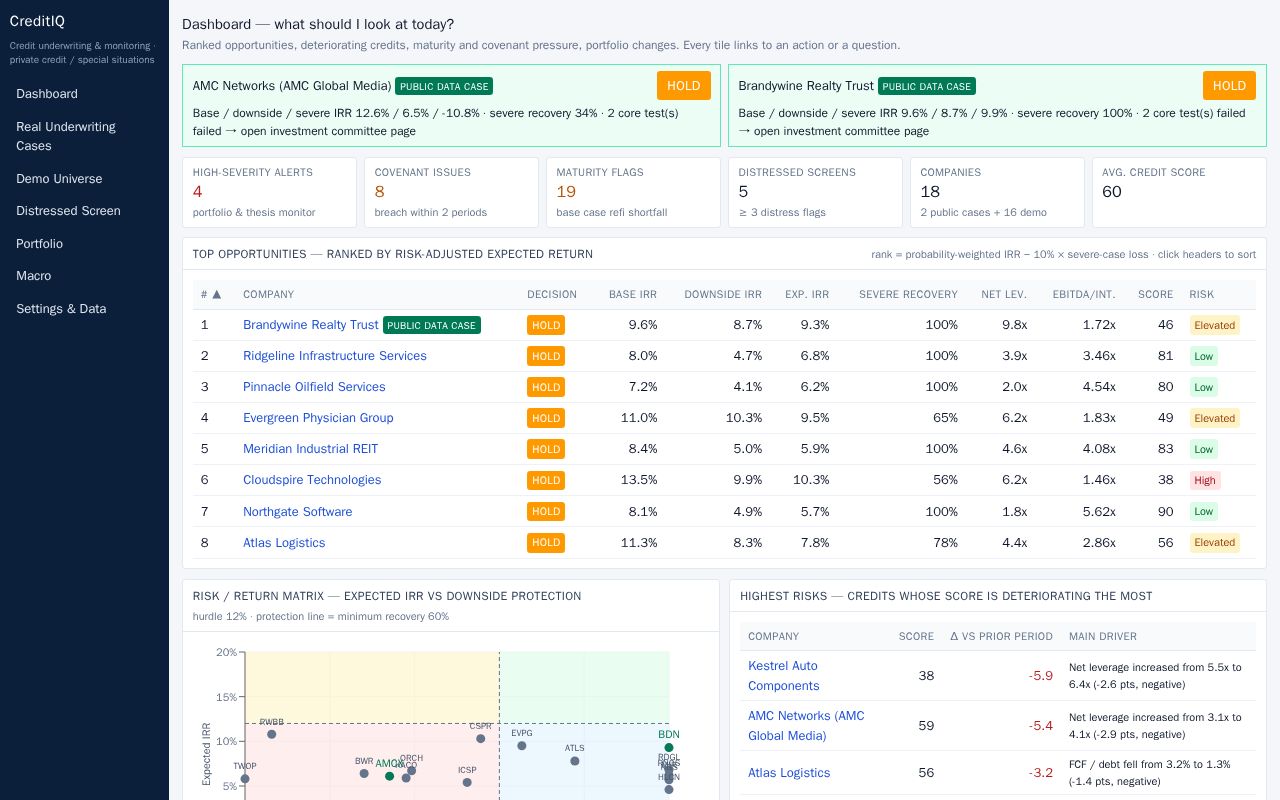The image size is (1280, 800).
Task: Click the HOLD badge in the Cloudspire row
Action: click(546, 480)
